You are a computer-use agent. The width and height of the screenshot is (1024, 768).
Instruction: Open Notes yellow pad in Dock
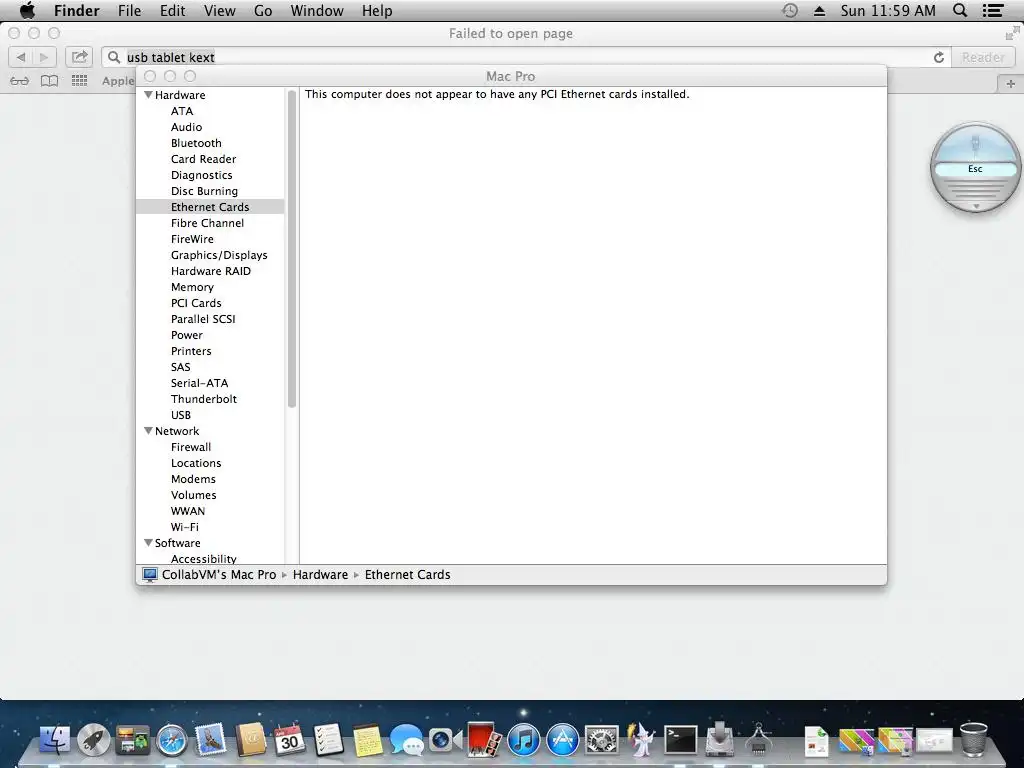click(x=368, y=741)
